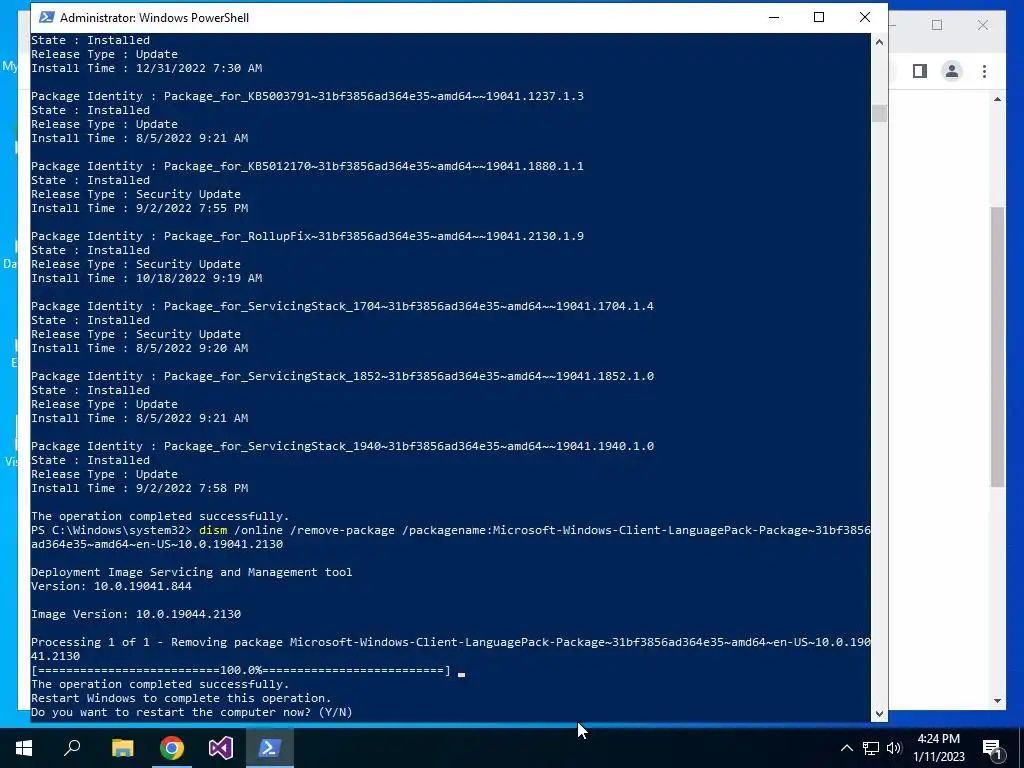This screenshot has width=1024, height=768.
Task: Click the 'Version: 10.0.19041.844' line
Action: click(x=111, y=586)
